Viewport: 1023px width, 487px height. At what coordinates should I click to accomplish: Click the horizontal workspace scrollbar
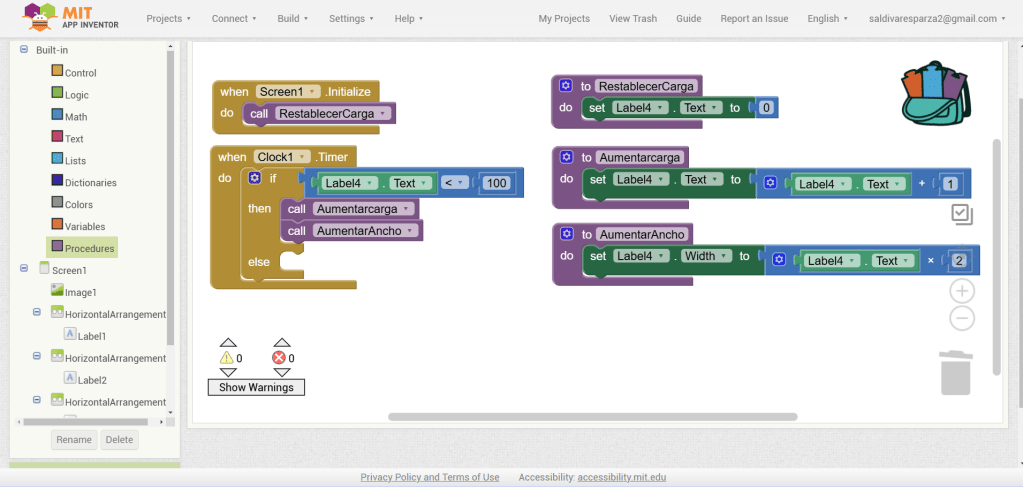[592, 416]
